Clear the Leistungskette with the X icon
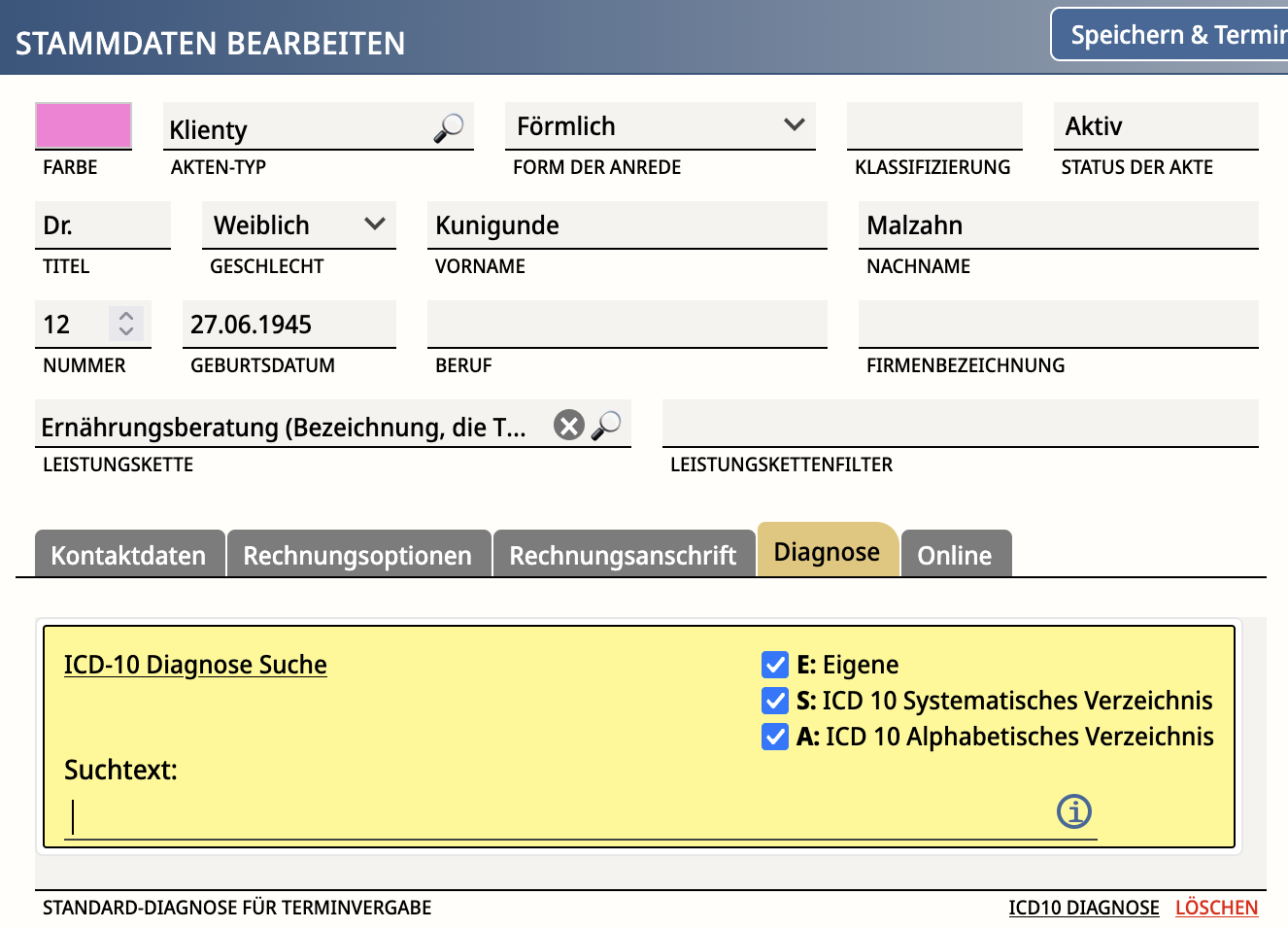The image size is (1288, 929). (569, 426)
